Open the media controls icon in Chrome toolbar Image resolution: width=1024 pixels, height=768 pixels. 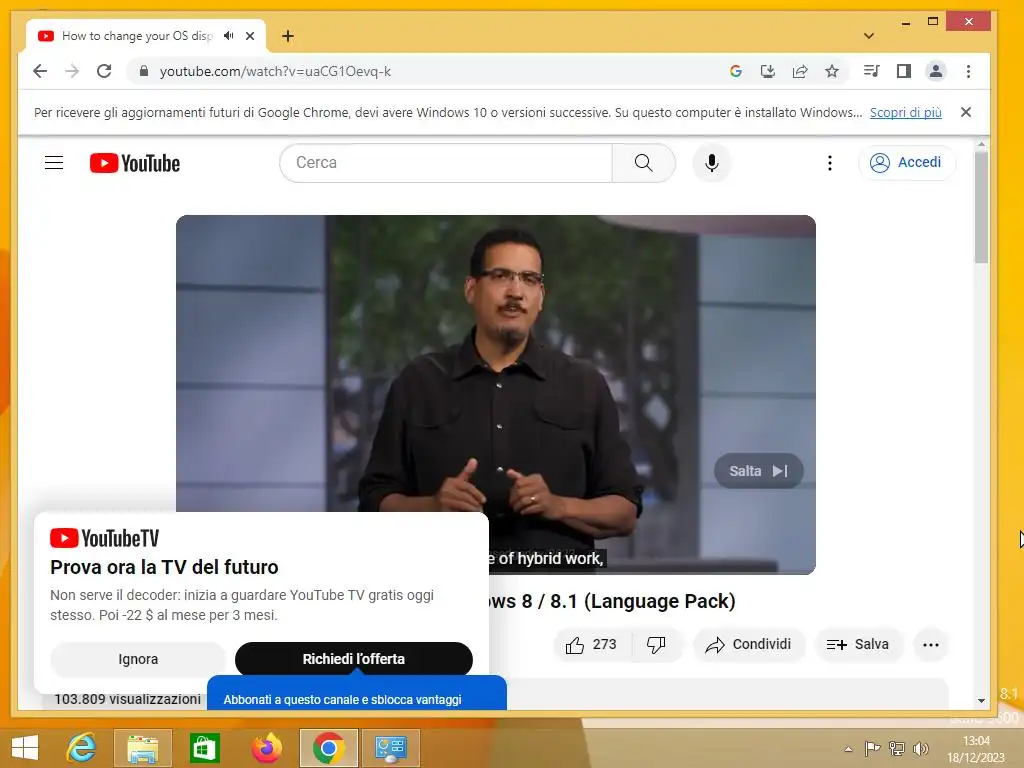tap(872, 71)
